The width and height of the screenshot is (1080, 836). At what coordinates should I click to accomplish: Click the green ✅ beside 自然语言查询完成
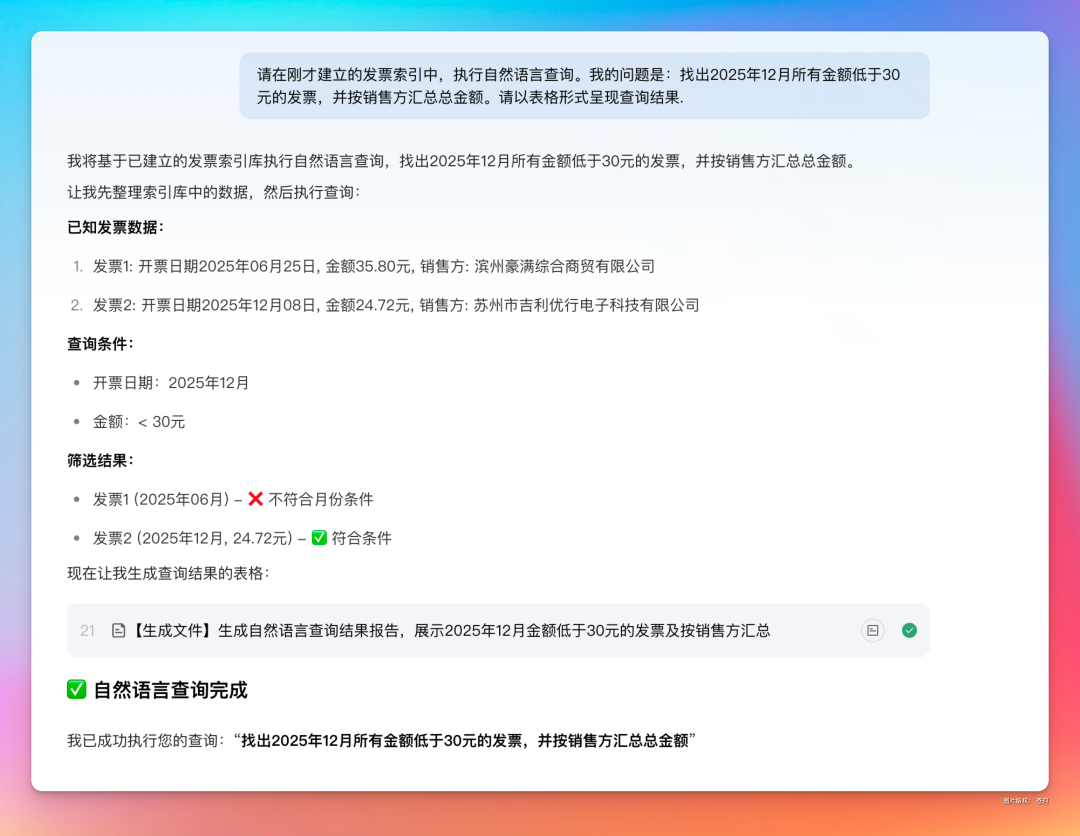tap(76, 690)
